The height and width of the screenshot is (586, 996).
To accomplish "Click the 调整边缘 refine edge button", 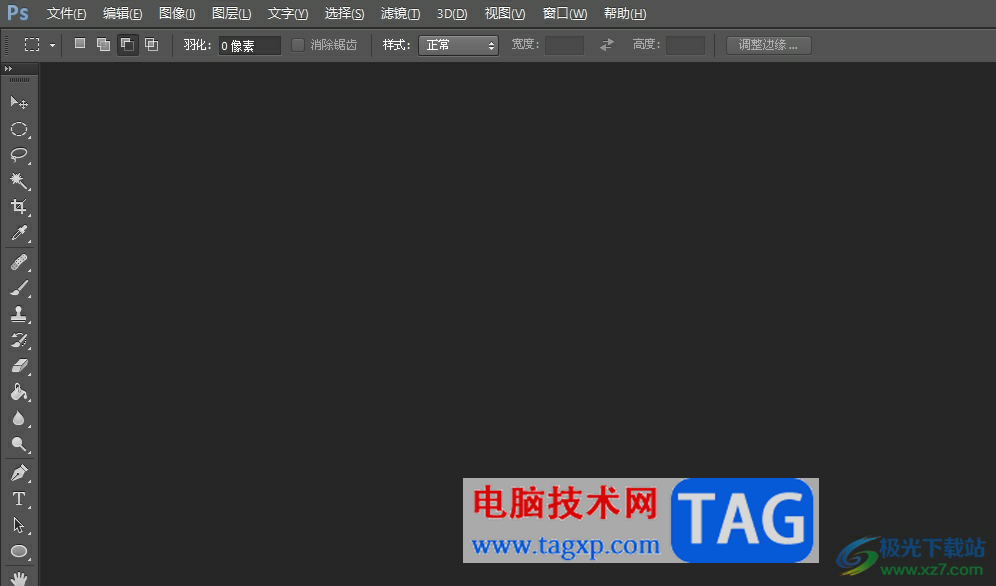I will tap(769, 45).
